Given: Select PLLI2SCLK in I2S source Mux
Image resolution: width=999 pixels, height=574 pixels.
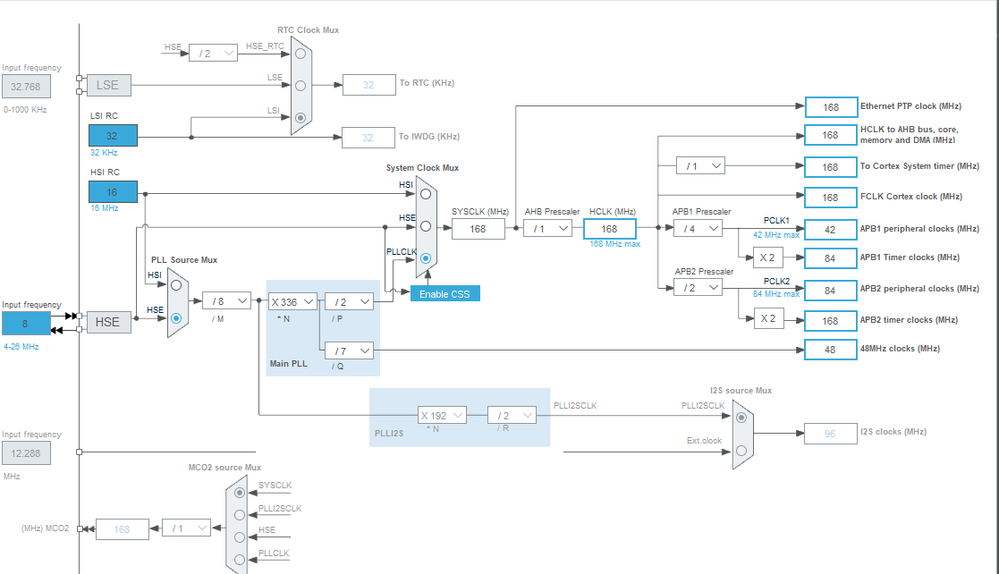Looking at the screenshot, I should 741,418.
